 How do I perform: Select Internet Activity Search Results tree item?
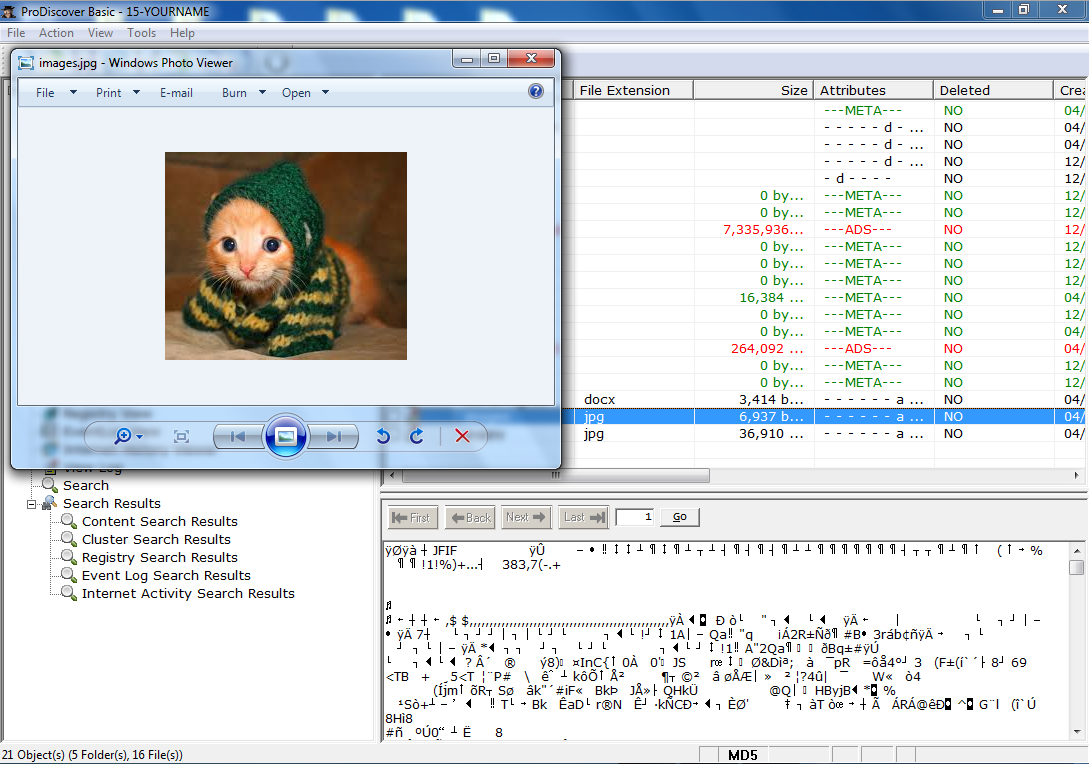pyautogui.click(x=188, y=593)
